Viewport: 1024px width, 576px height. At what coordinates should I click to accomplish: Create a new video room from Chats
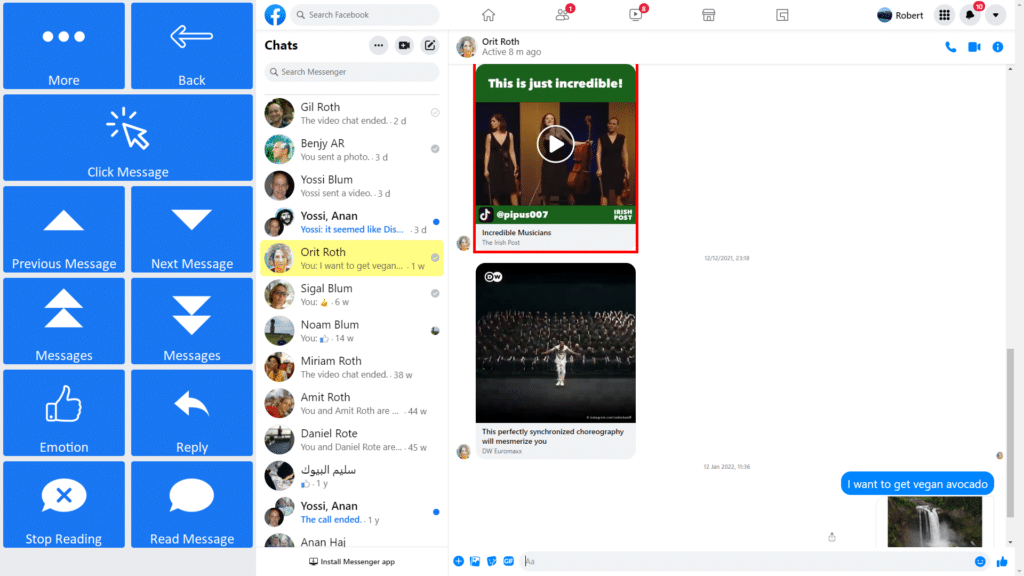click(x=404, y=45)
